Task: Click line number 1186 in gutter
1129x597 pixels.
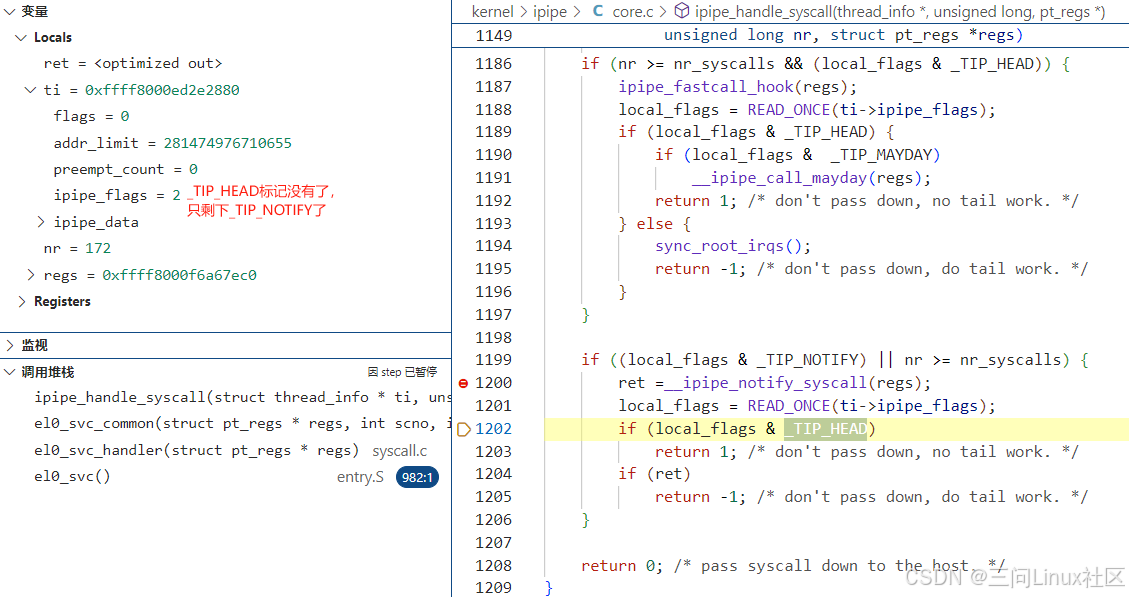Action: pos(493,64)
